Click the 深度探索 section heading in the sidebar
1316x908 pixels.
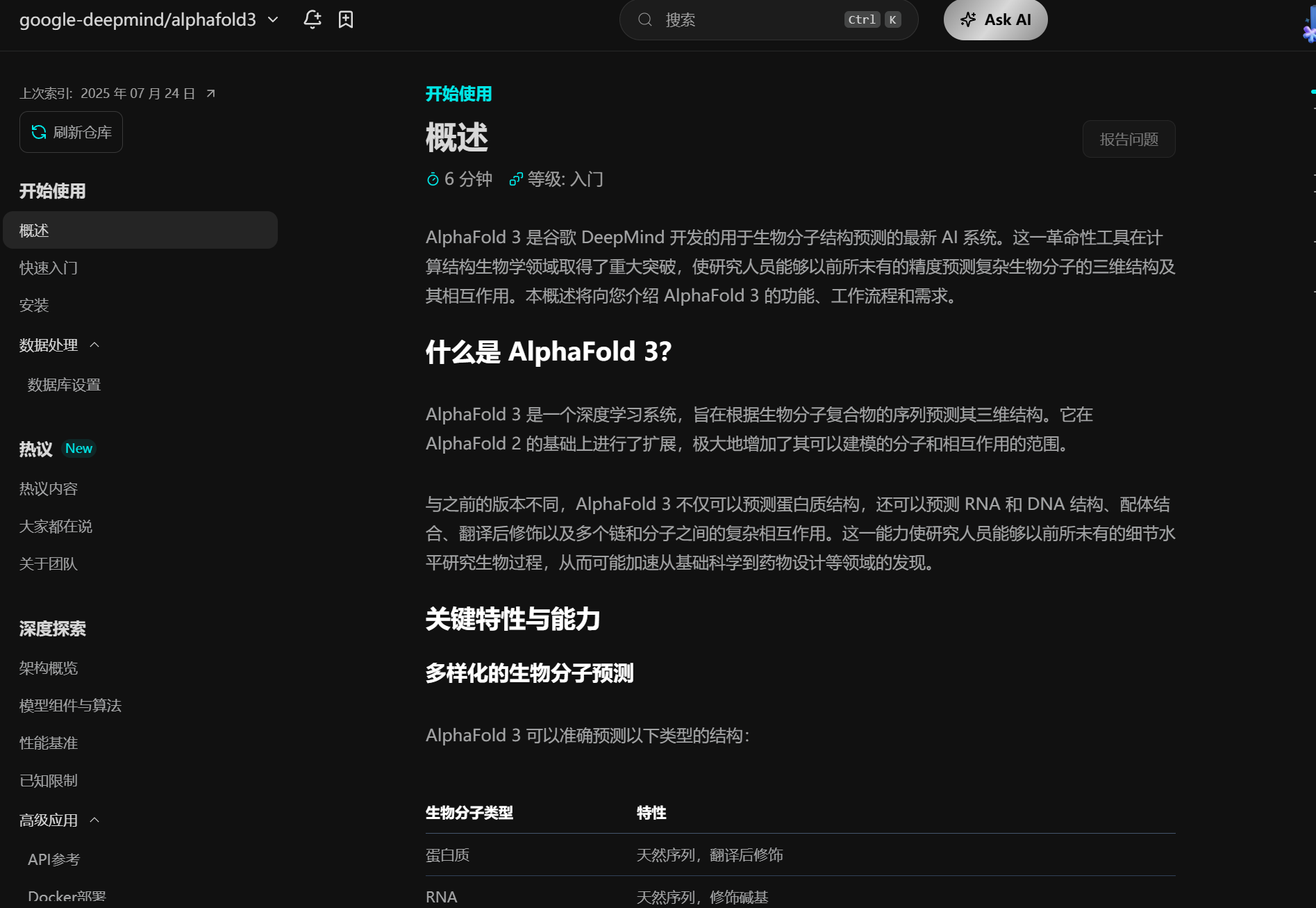tap(53, 629)
